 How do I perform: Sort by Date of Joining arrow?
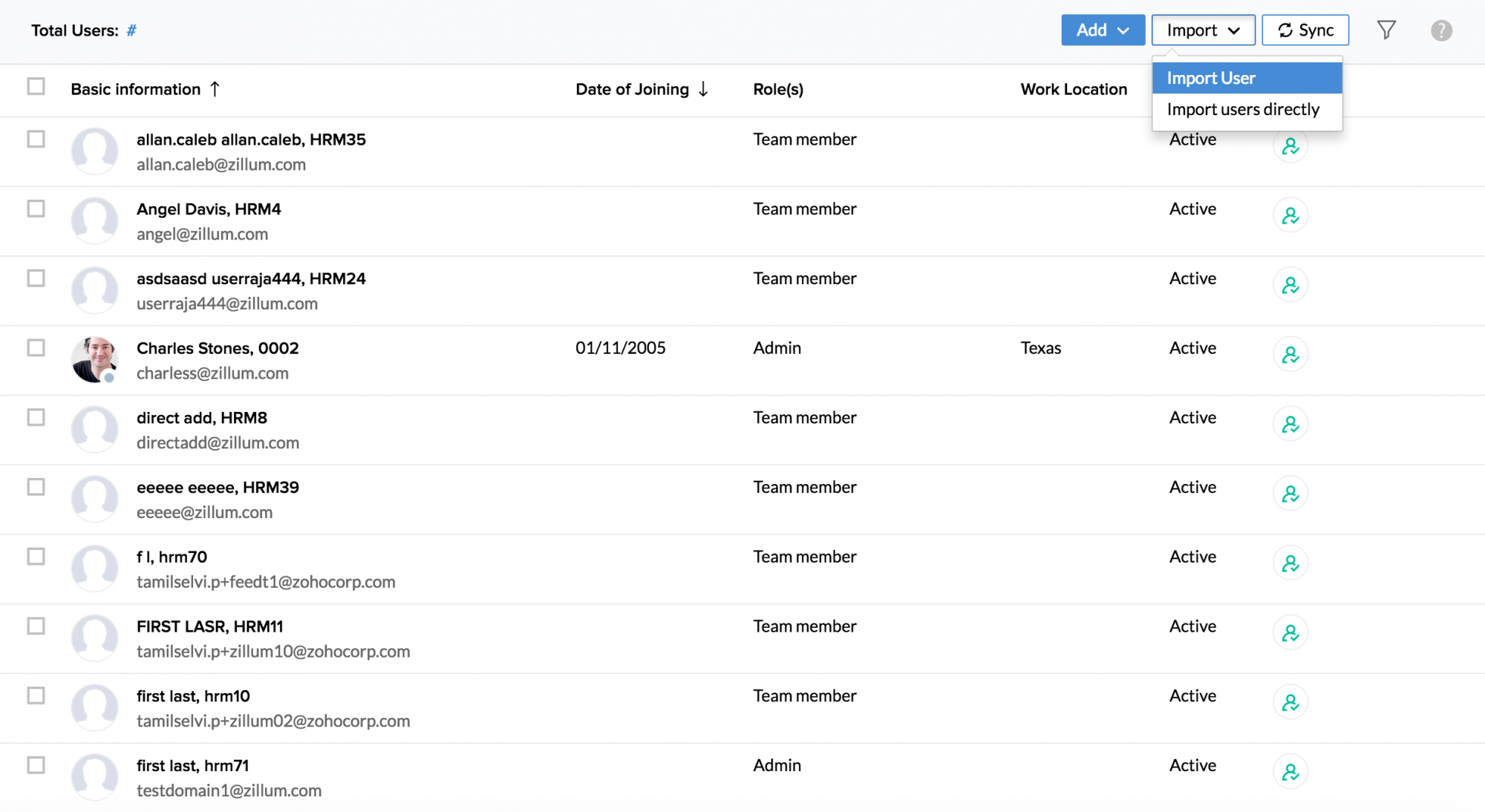(x=703, y=89)
